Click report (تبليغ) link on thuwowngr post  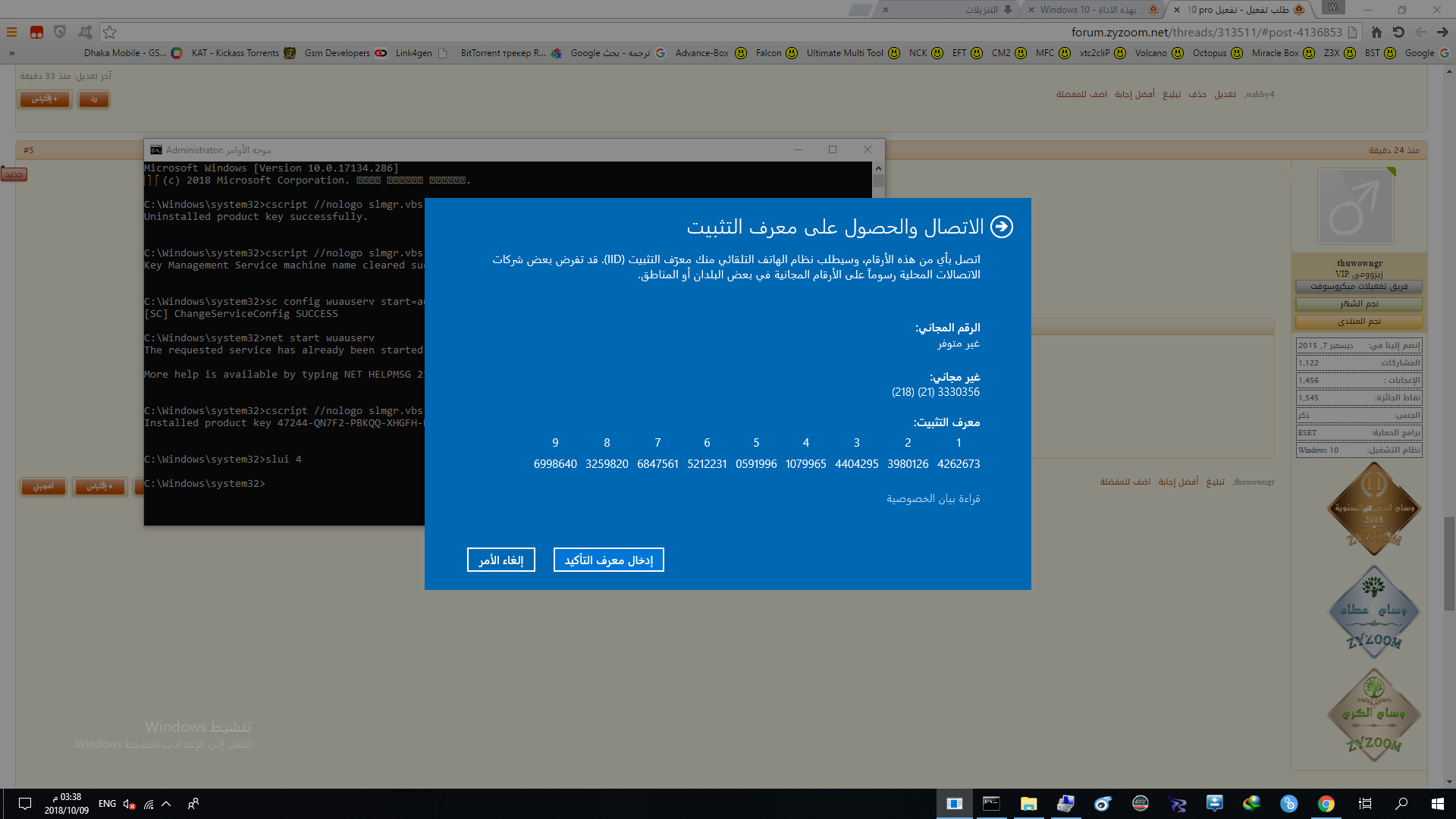pos(1216,482)
